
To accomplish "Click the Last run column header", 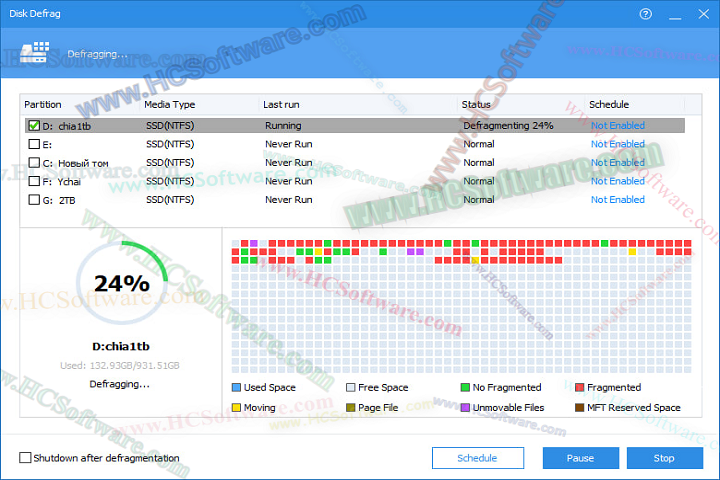I will 281,104.
